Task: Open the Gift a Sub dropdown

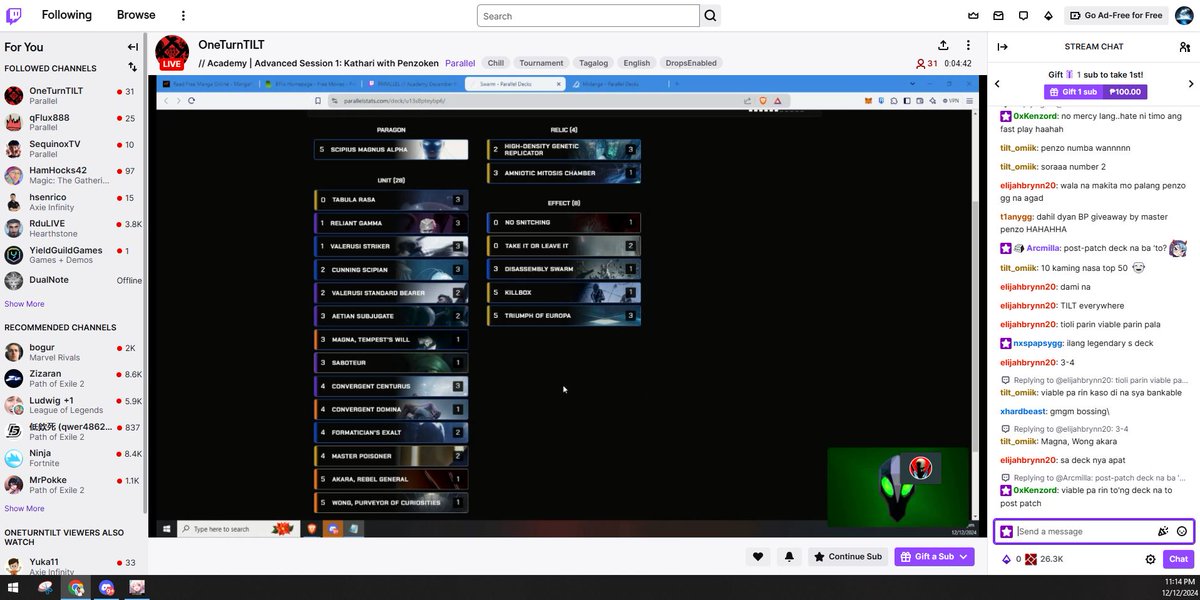Action: pos(934,557)
